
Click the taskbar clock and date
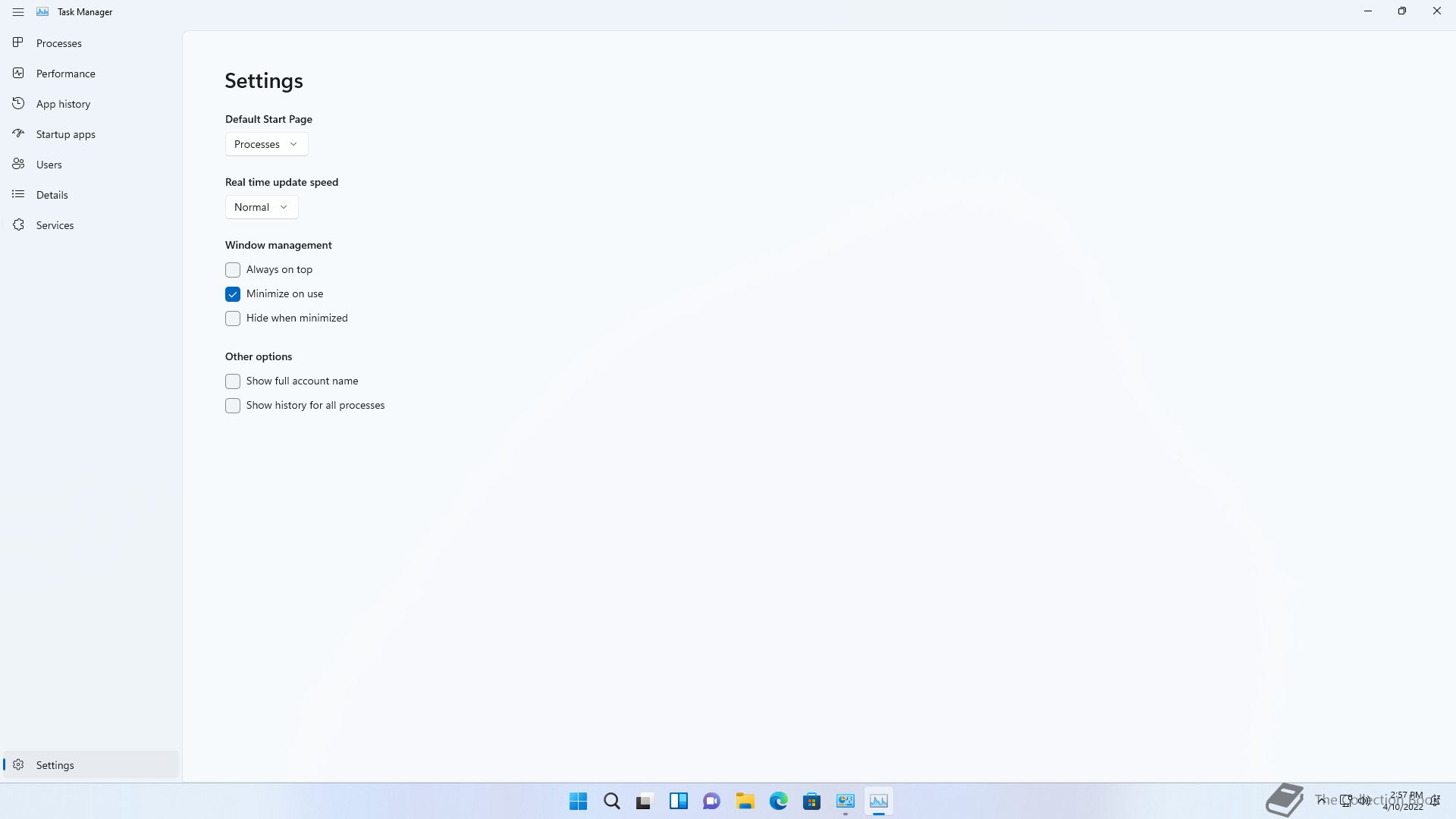1404,801
